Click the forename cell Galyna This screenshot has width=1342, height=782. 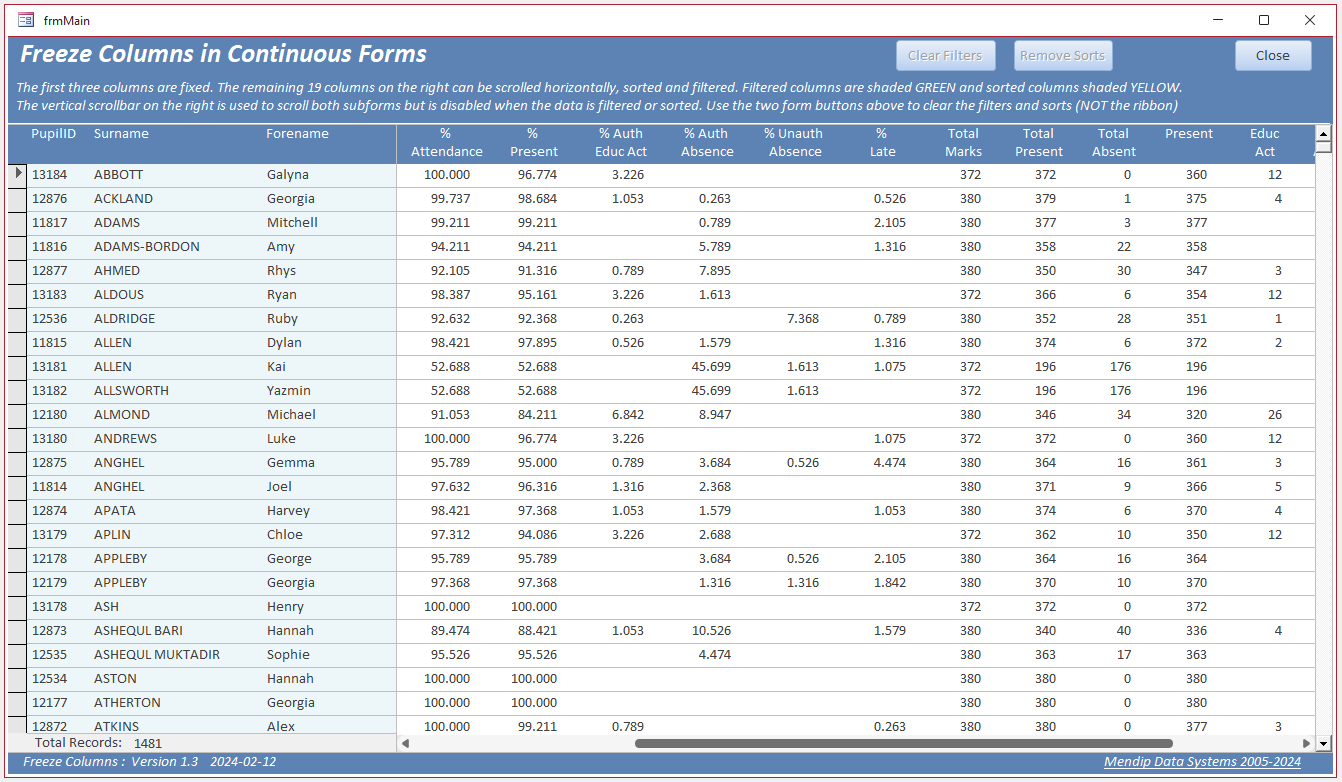[x=289, y=175]
